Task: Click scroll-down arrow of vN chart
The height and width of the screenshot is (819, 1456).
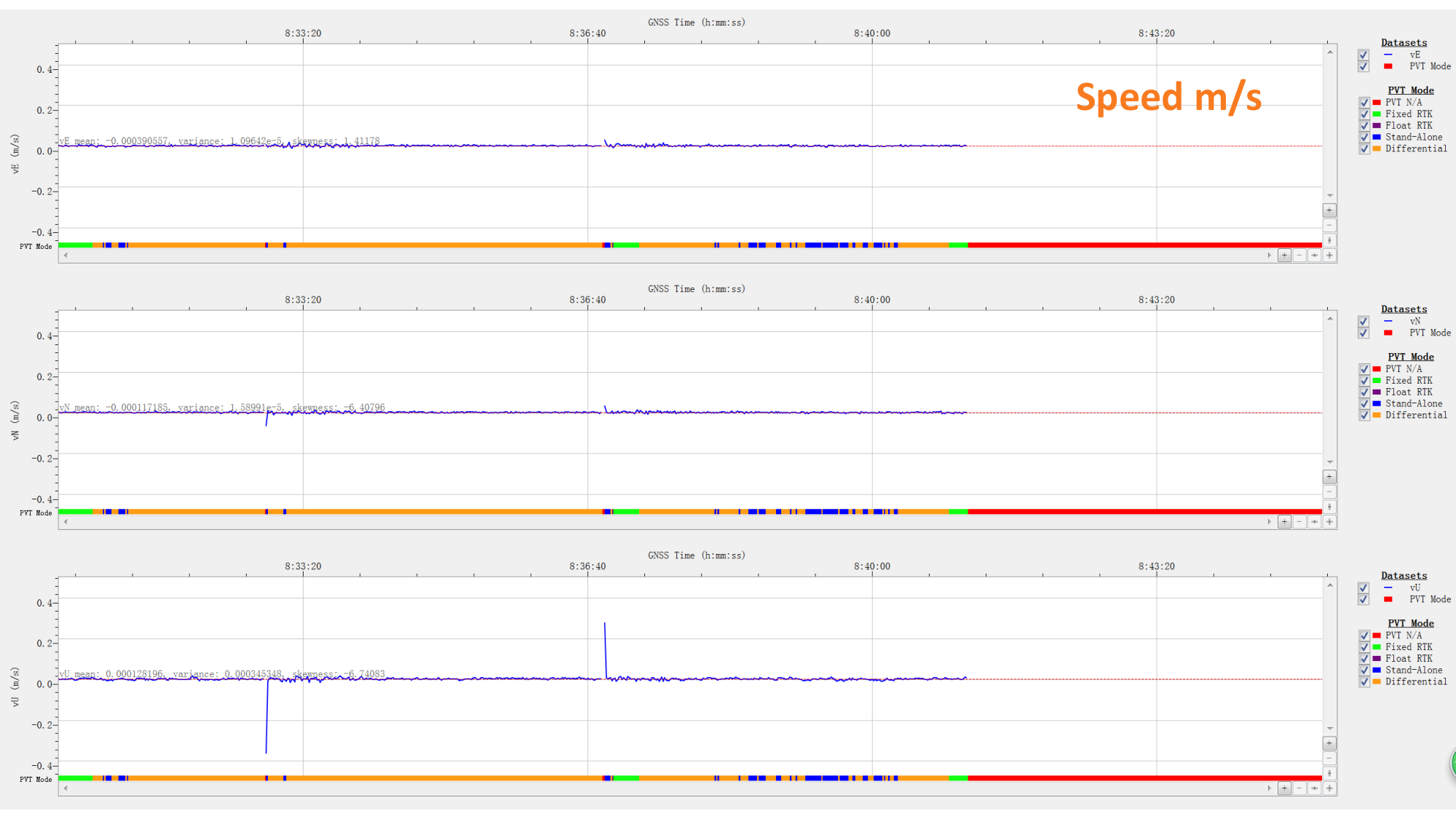Action: (1329, 462)
